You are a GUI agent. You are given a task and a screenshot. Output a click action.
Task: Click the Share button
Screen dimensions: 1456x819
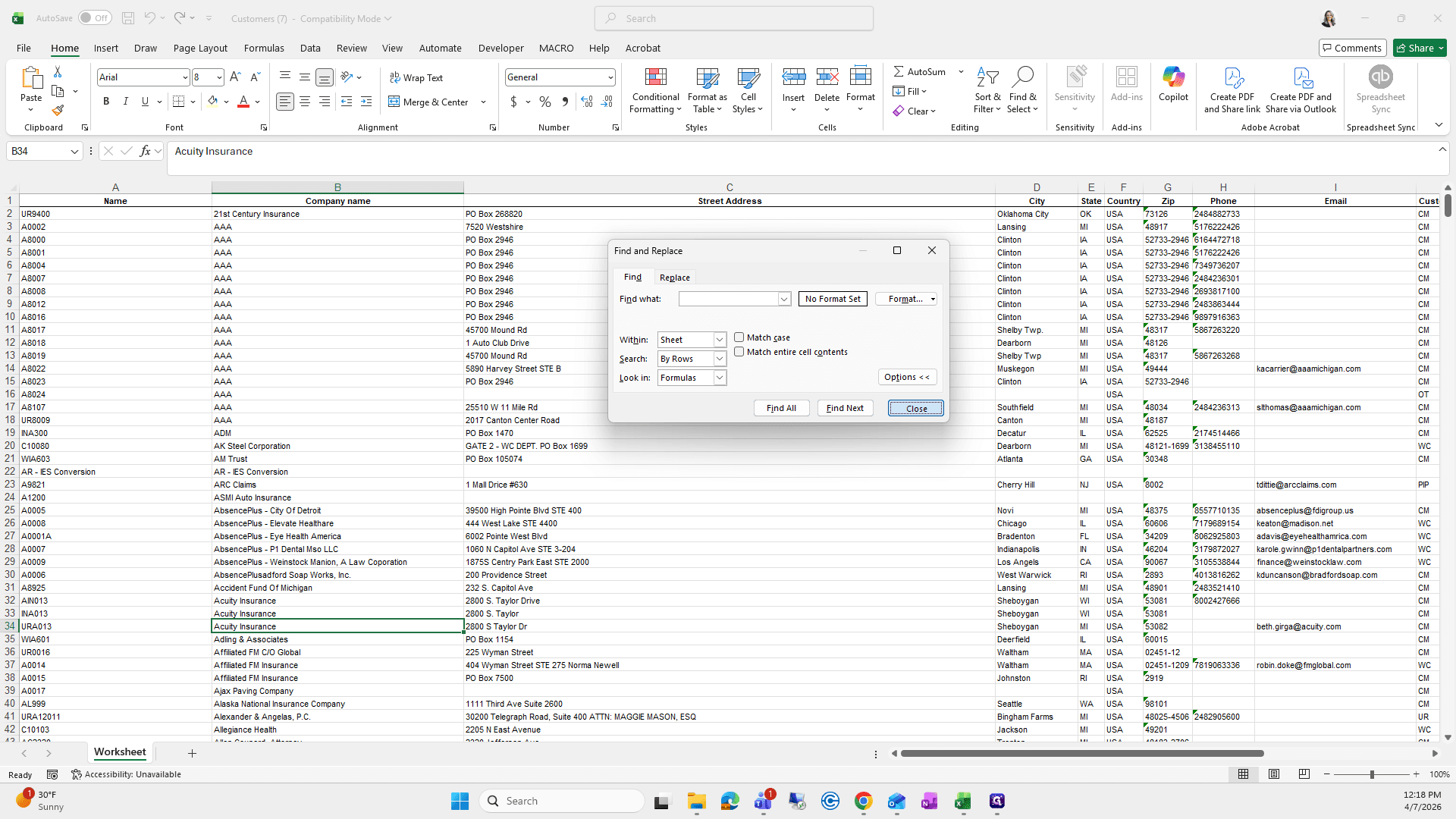pos(1420,48)
